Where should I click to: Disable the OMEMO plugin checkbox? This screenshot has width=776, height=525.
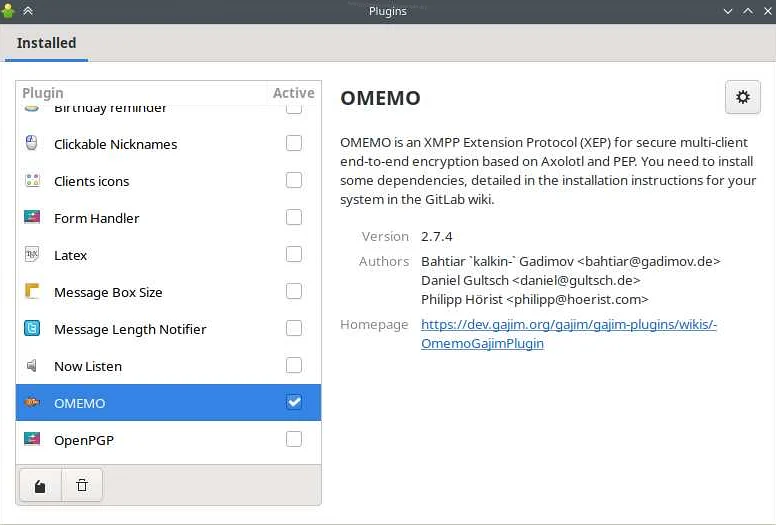294,402
